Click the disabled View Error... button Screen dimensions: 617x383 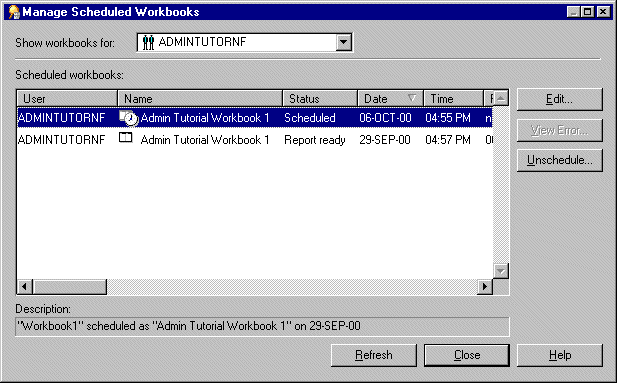559,130
